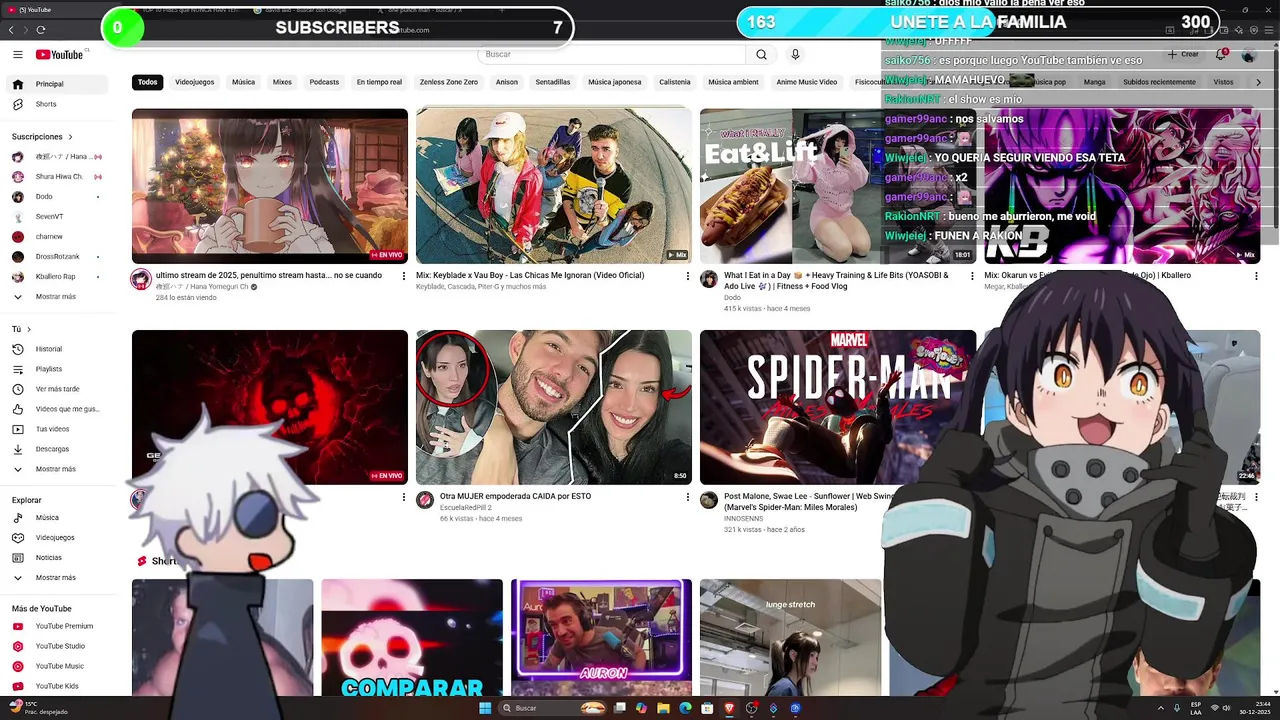Open Shorts in the sidebar
Screen dimensions: 1280x720
56,104
